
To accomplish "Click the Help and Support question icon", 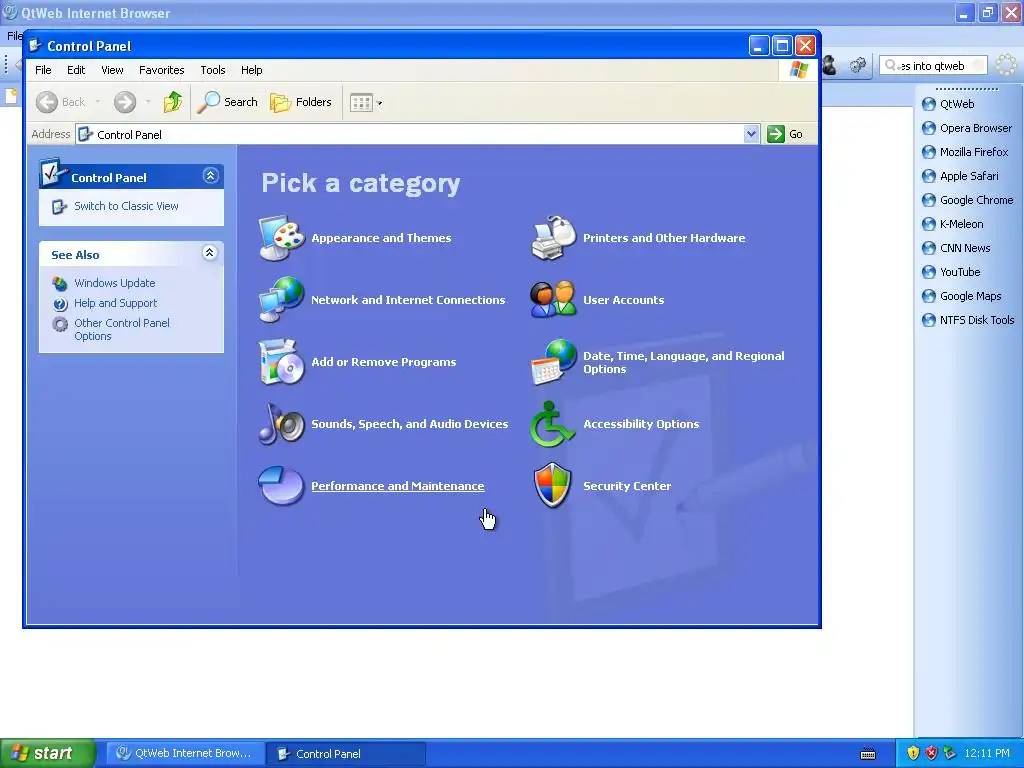I will tap(60, 304).
